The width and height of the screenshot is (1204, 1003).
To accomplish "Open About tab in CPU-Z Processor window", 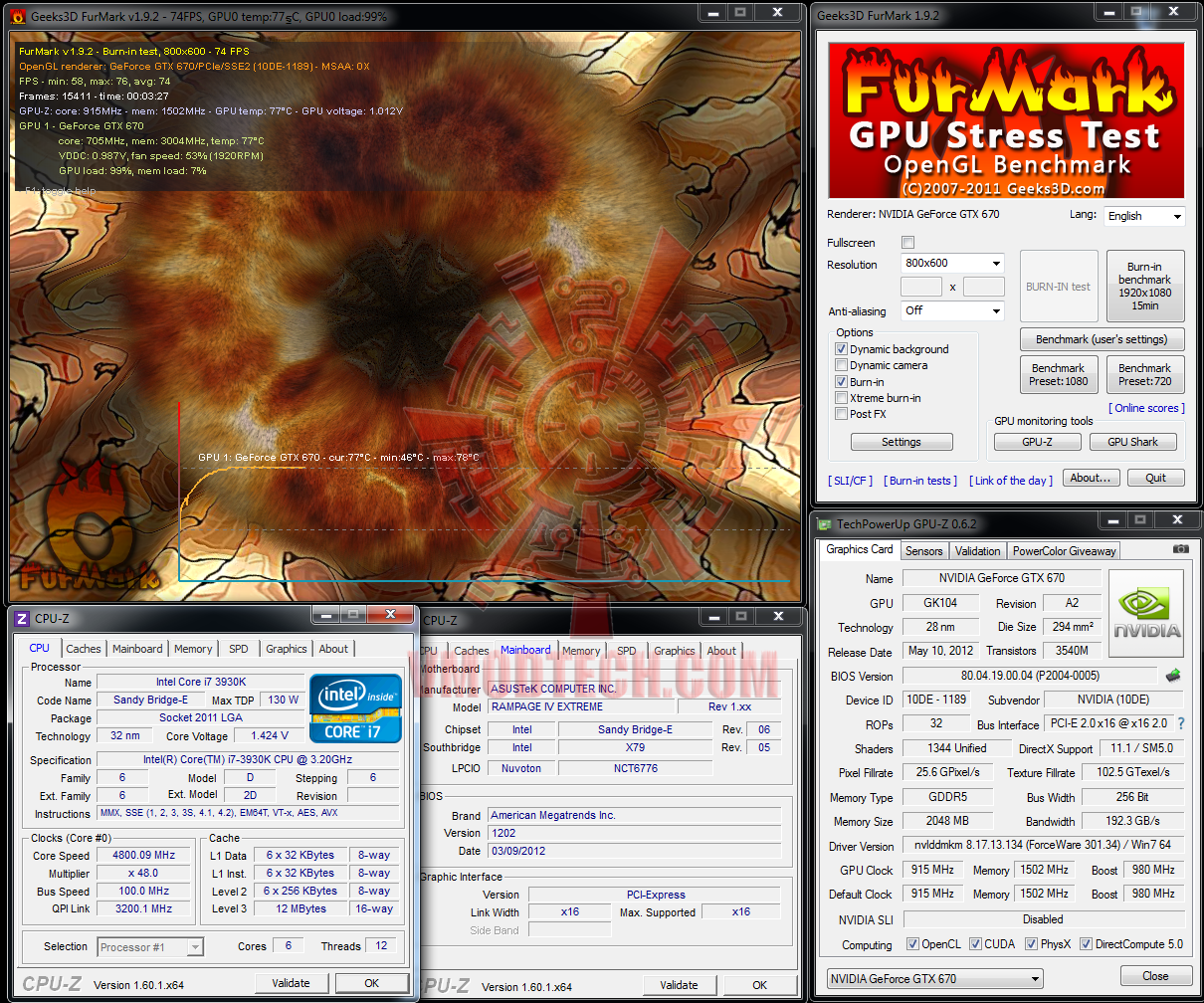I will coord(333,649).
